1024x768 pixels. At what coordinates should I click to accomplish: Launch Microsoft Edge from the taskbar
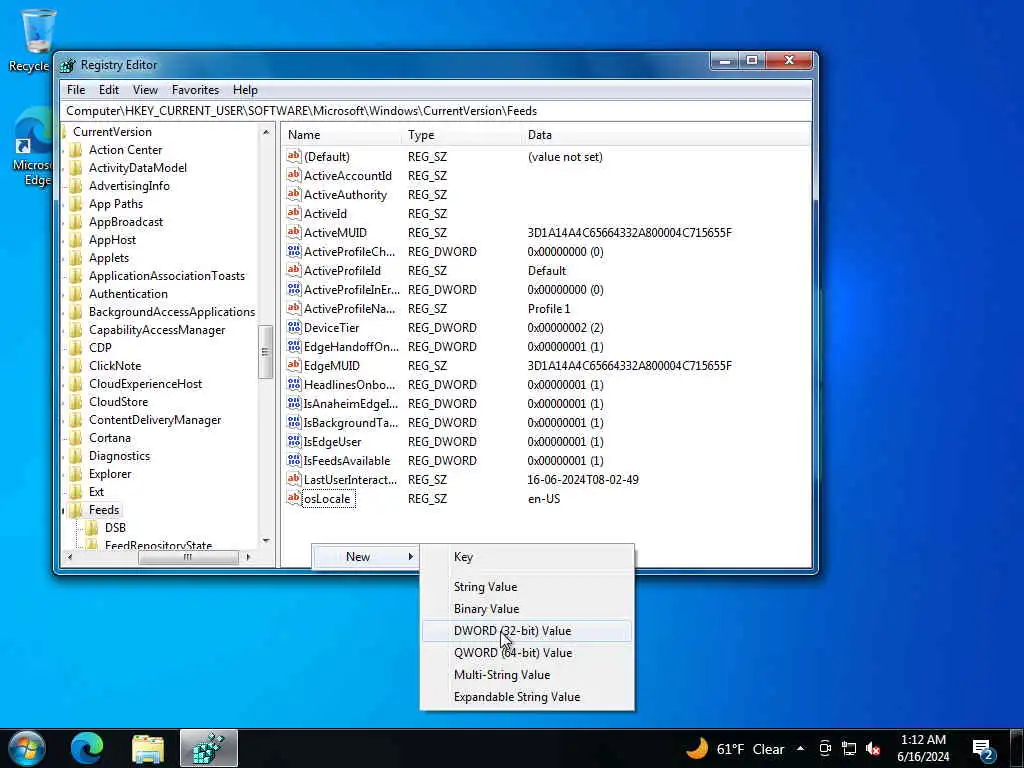pos(87,748)
